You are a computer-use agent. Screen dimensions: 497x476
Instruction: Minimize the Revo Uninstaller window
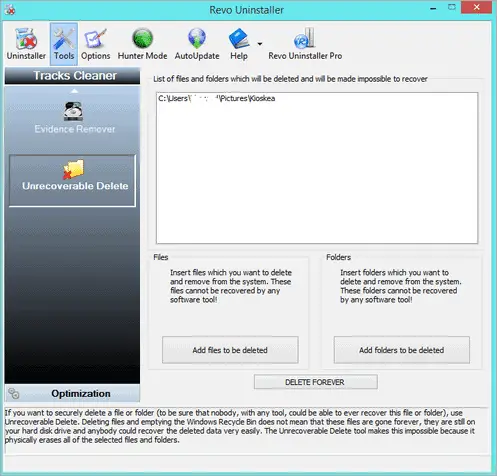click(x=433, y=8)
